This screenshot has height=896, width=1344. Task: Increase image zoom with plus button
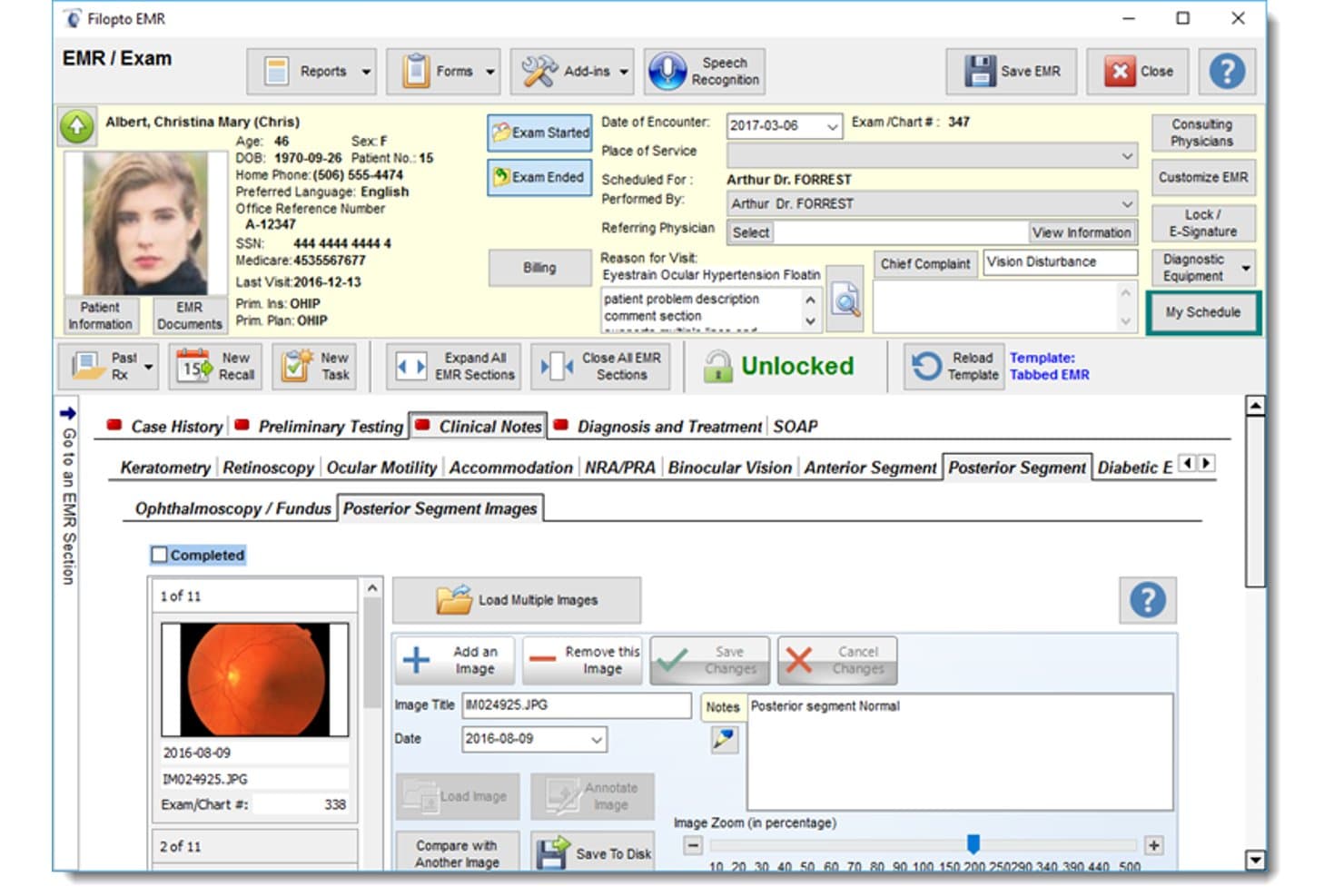tap(1153, 845)
